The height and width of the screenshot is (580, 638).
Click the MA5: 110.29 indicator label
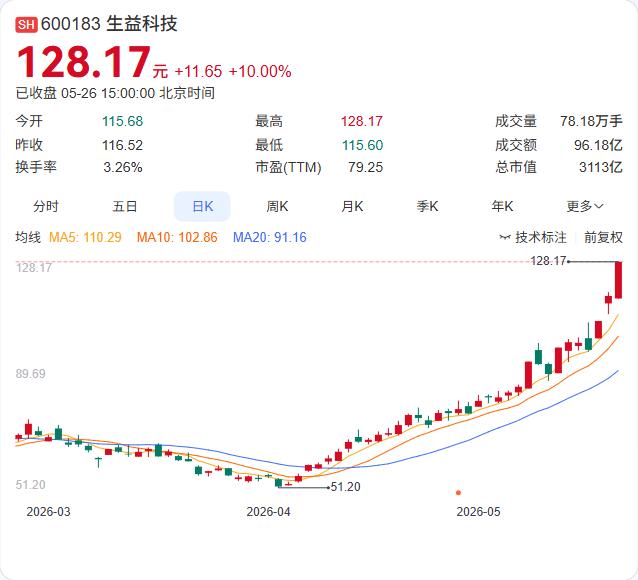point(85,237)
